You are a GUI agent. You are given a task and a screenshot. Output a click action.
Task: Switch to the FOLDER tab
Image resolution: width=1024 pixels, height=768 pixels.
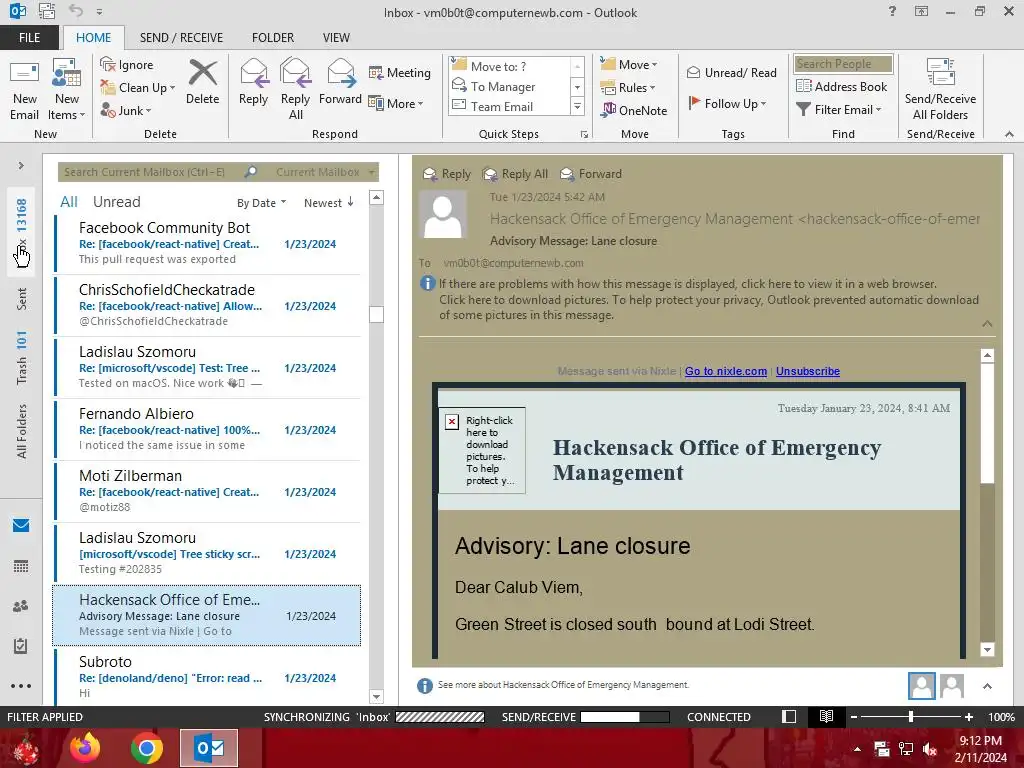pyautogui.click(x=273, y=38)
